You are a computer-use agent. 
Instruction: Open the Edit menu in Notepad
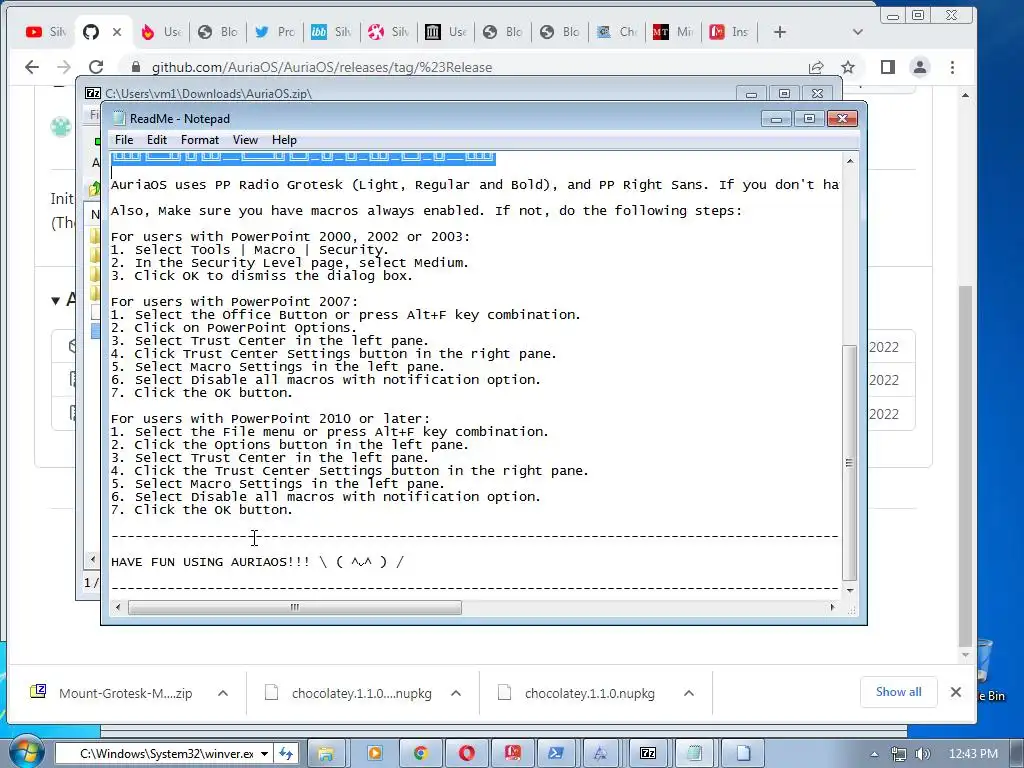(x=157, y=140)
